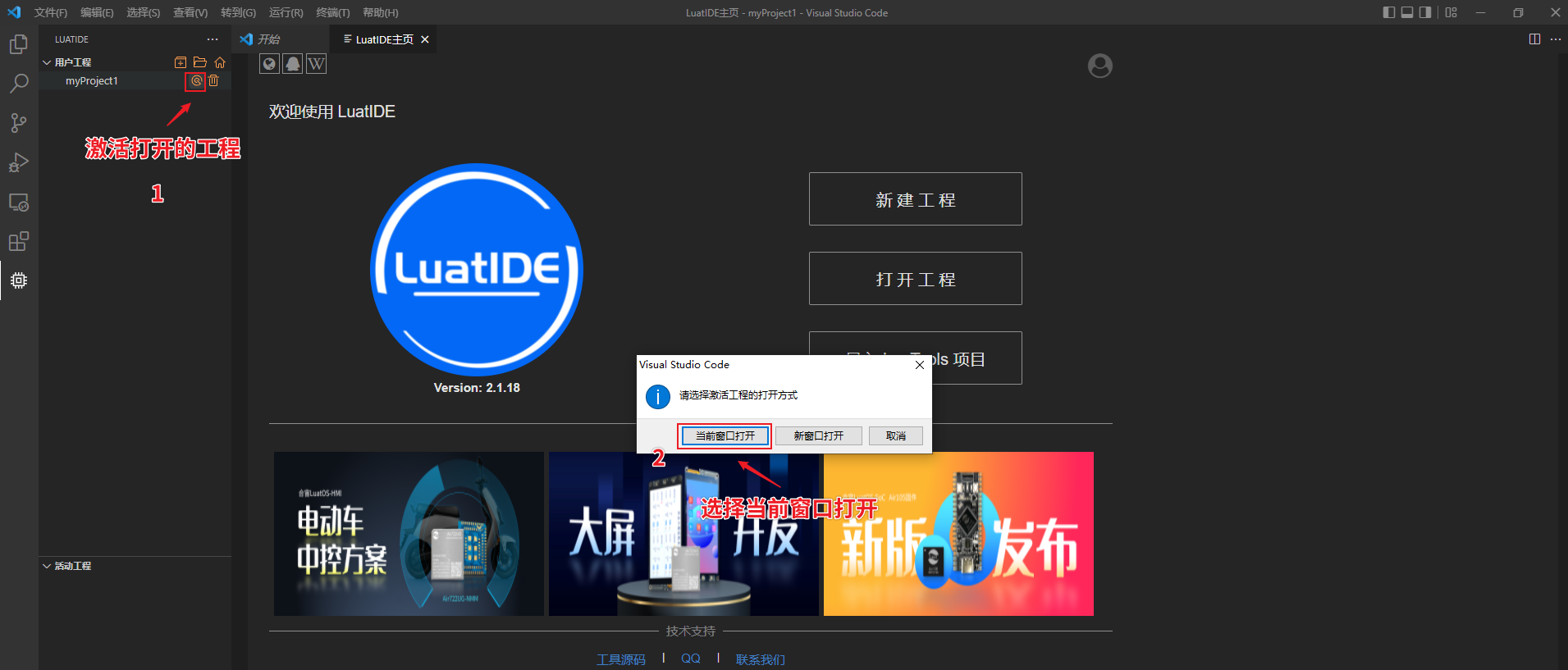This screenshot has height=670, width=1568.
Task: Open the 终端(T) menu
Action: (x=333, y=12)
